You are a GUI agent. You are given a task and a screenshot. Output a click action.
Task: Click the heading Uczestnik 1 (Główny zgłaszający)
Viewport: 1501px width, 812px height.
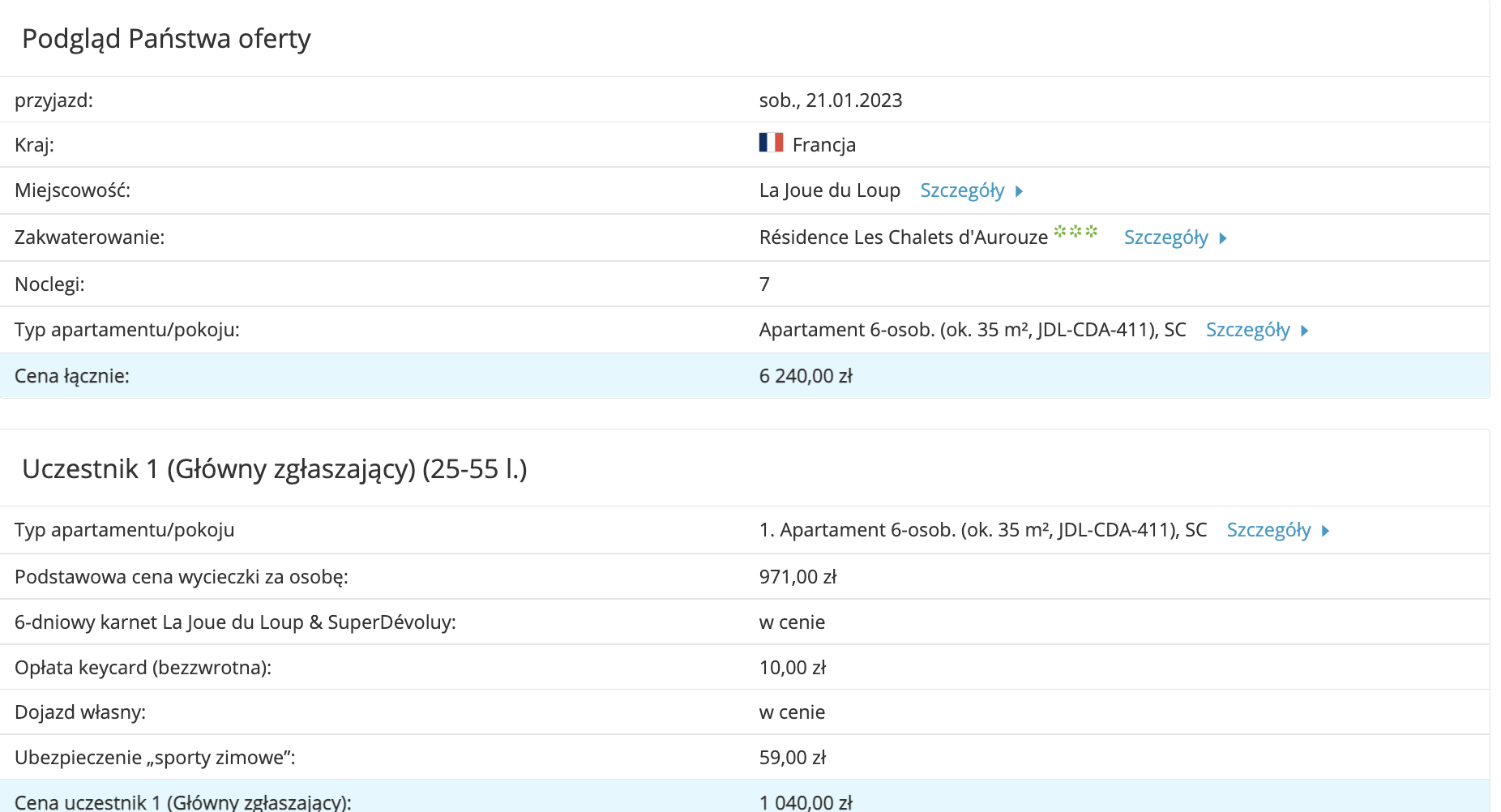coord(275,469)
